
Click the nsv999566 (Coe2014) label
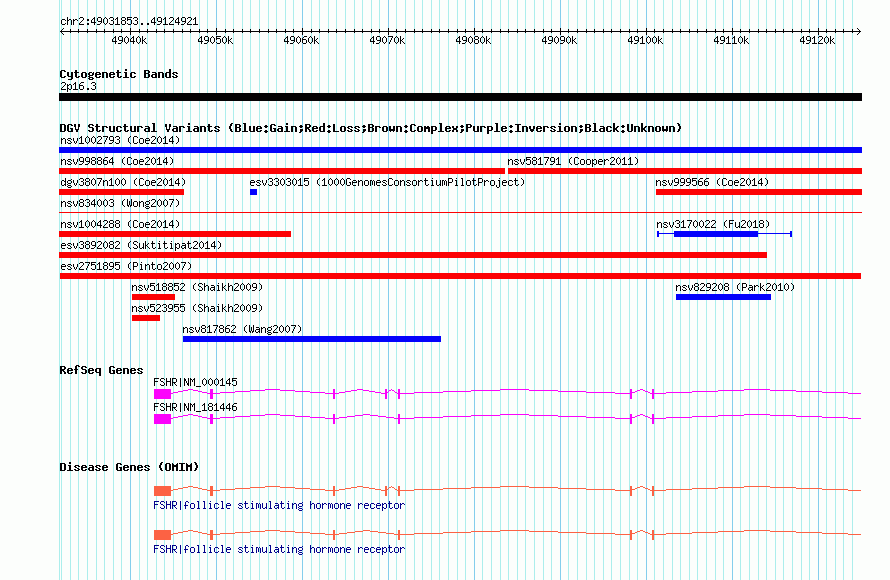coord(712,182)
